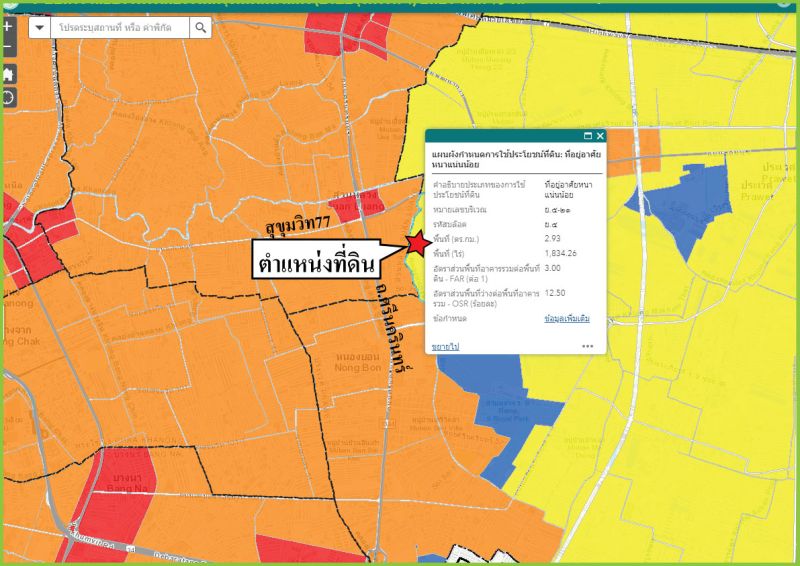The image size is (800, 566).
Task: Open the search source dropdown arrow
Action: click(x=39, y=28)
